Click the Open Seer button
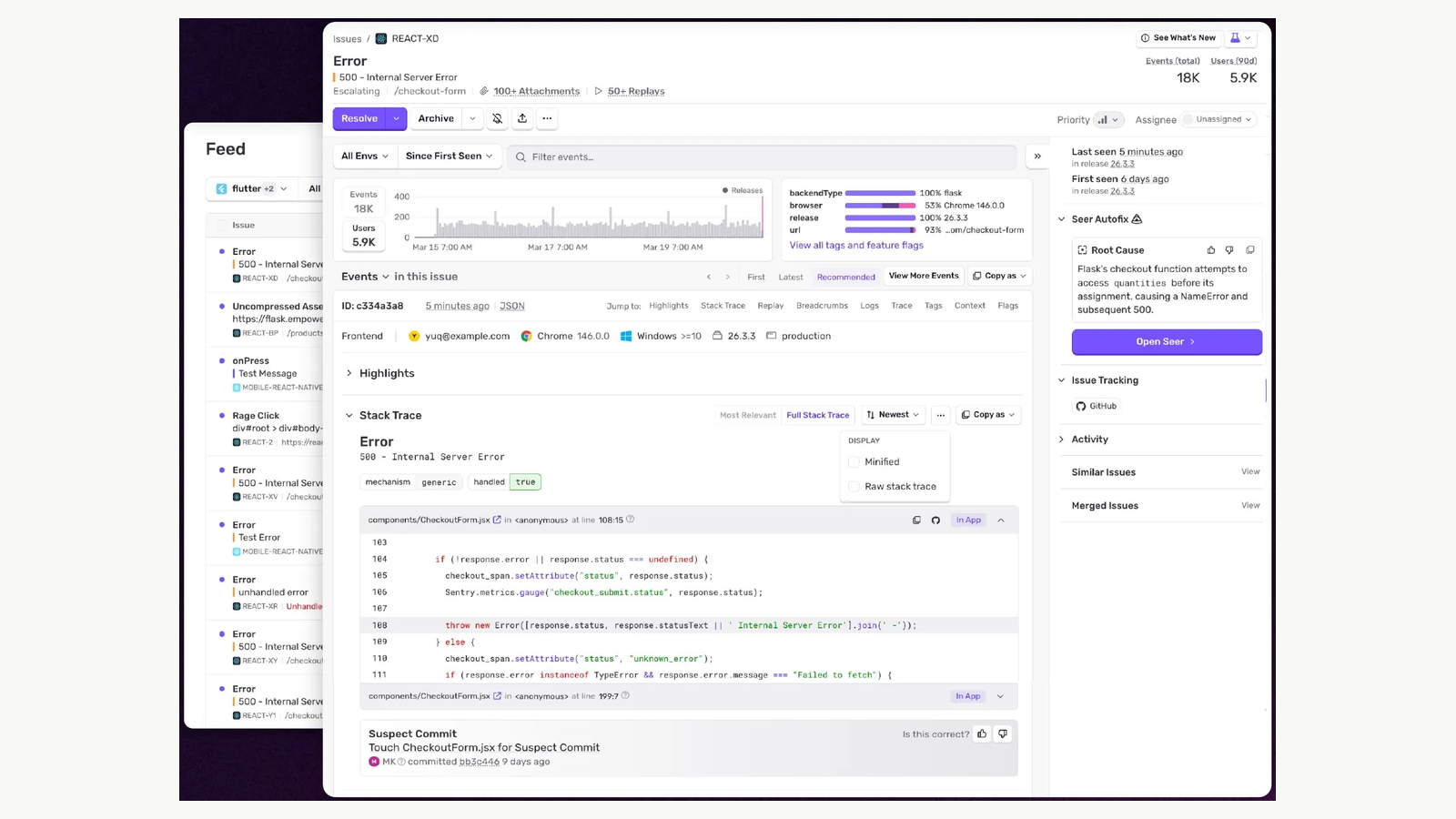 [1167, 342]
